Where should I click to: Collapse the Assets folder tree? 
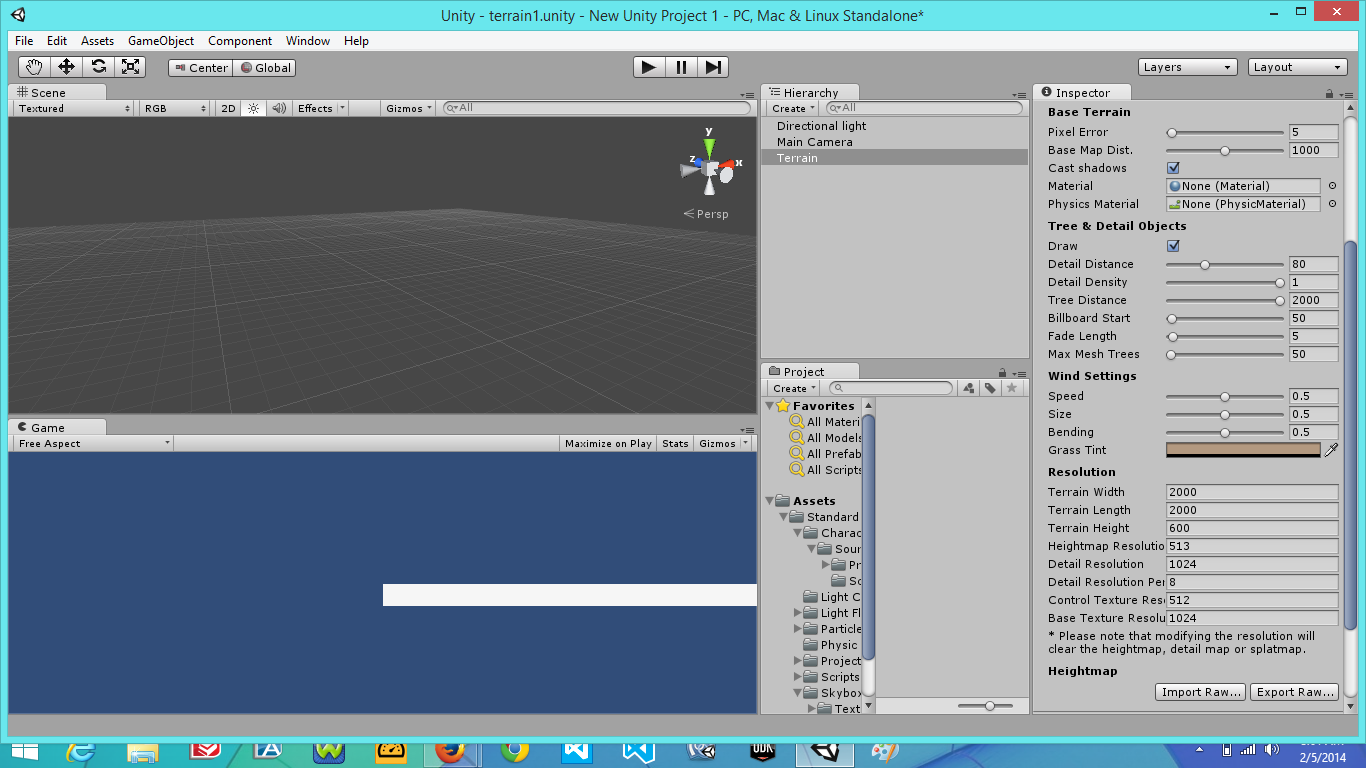coord(769,501)
